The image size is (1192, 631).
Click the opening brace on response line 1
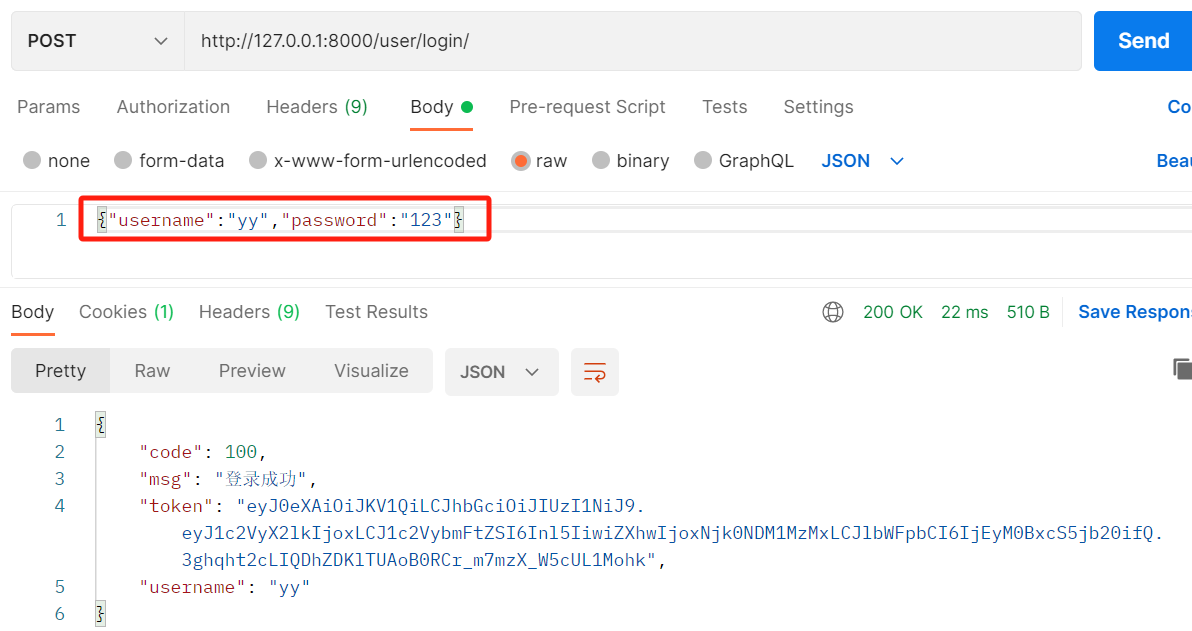(x=101, y=425)
